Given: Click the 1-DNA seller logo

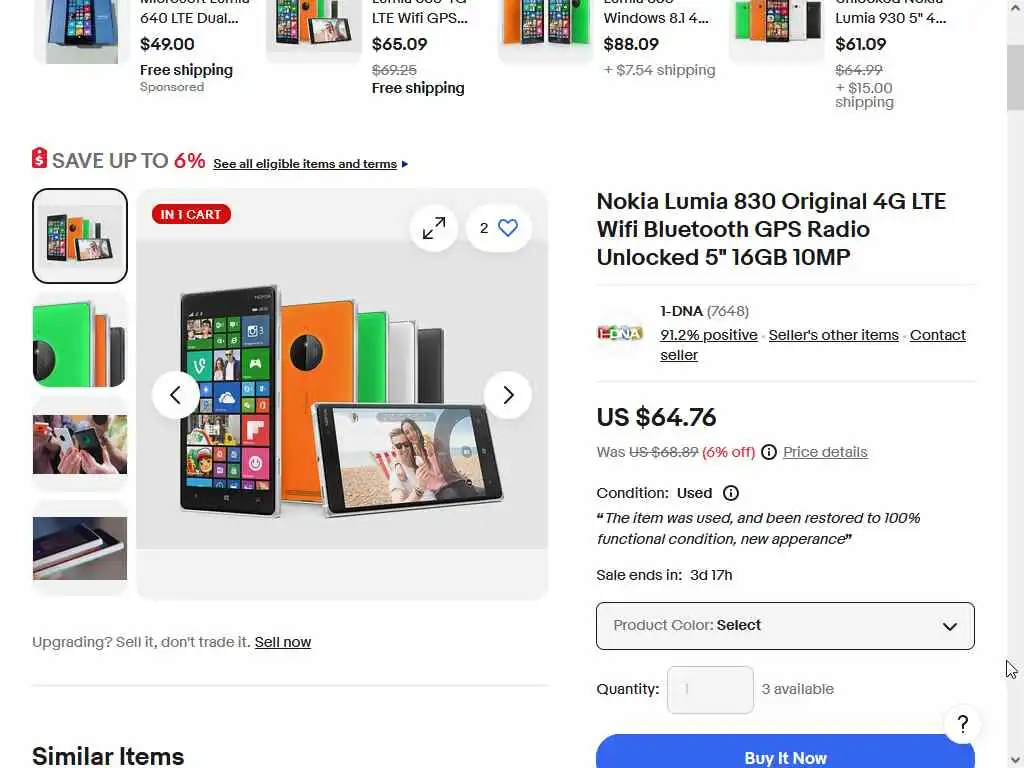Looking at the screenshot, I should pyautogui.click(x=620, y=333).
